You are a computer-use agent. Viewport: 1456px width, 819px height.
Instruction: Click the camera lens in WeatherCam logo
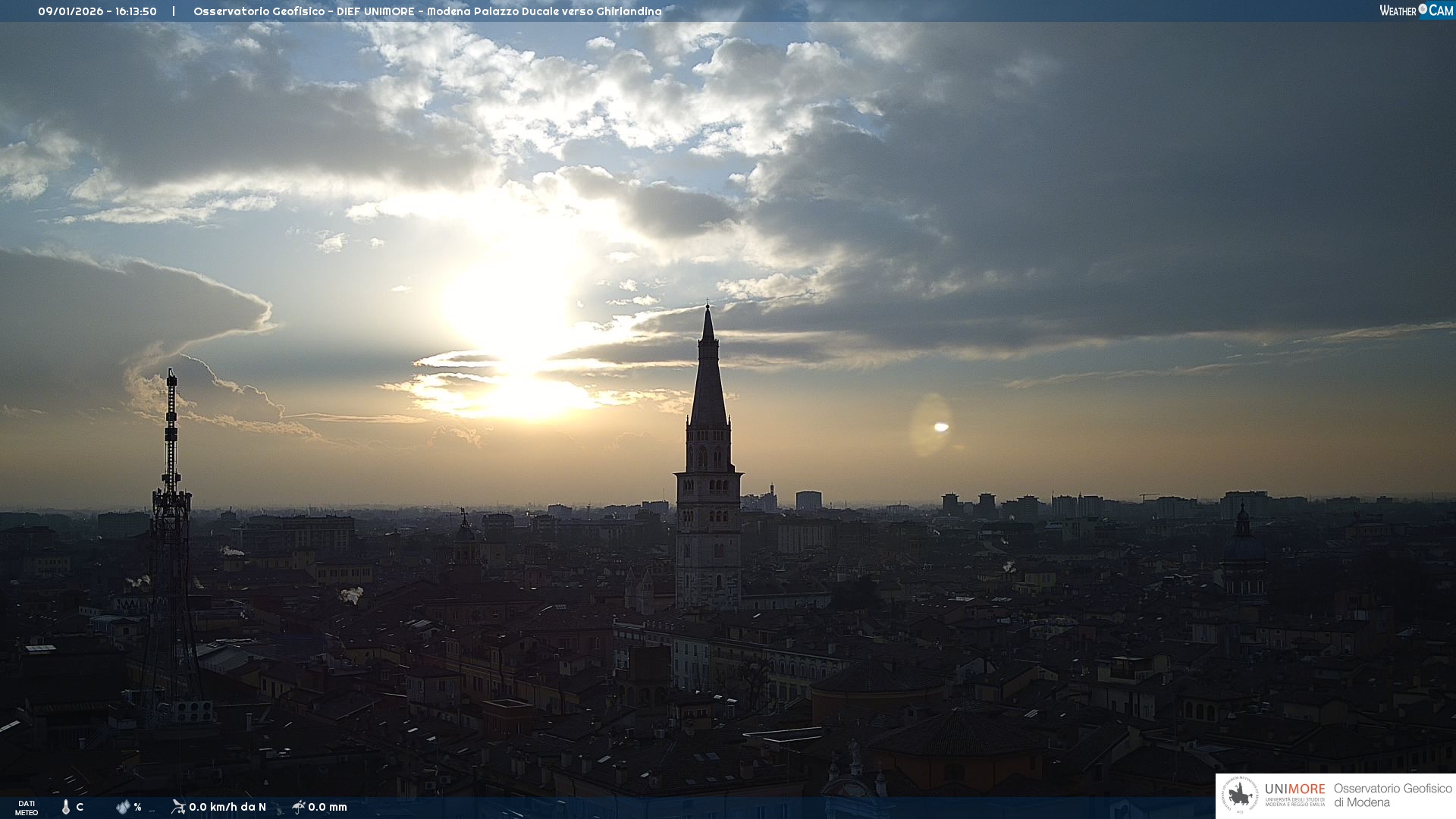1423,9
